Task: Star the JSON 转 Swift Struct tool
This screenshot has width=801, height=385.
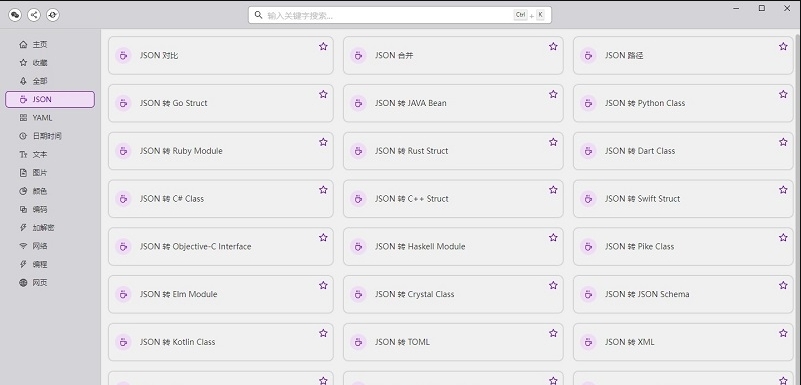Action: point(783,190)
